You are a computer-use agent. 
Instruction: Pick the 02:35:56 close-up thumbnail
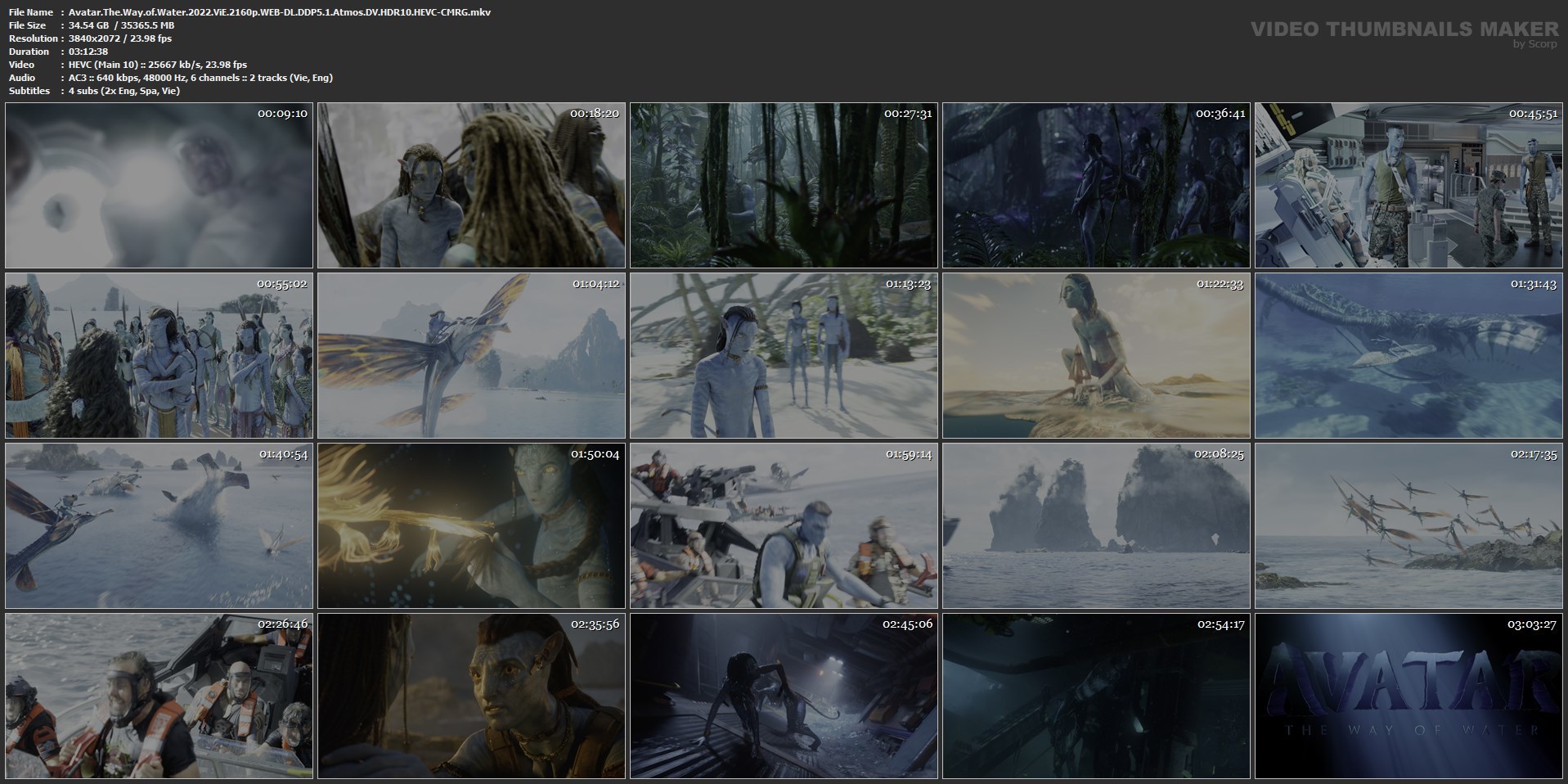[471, 696]
